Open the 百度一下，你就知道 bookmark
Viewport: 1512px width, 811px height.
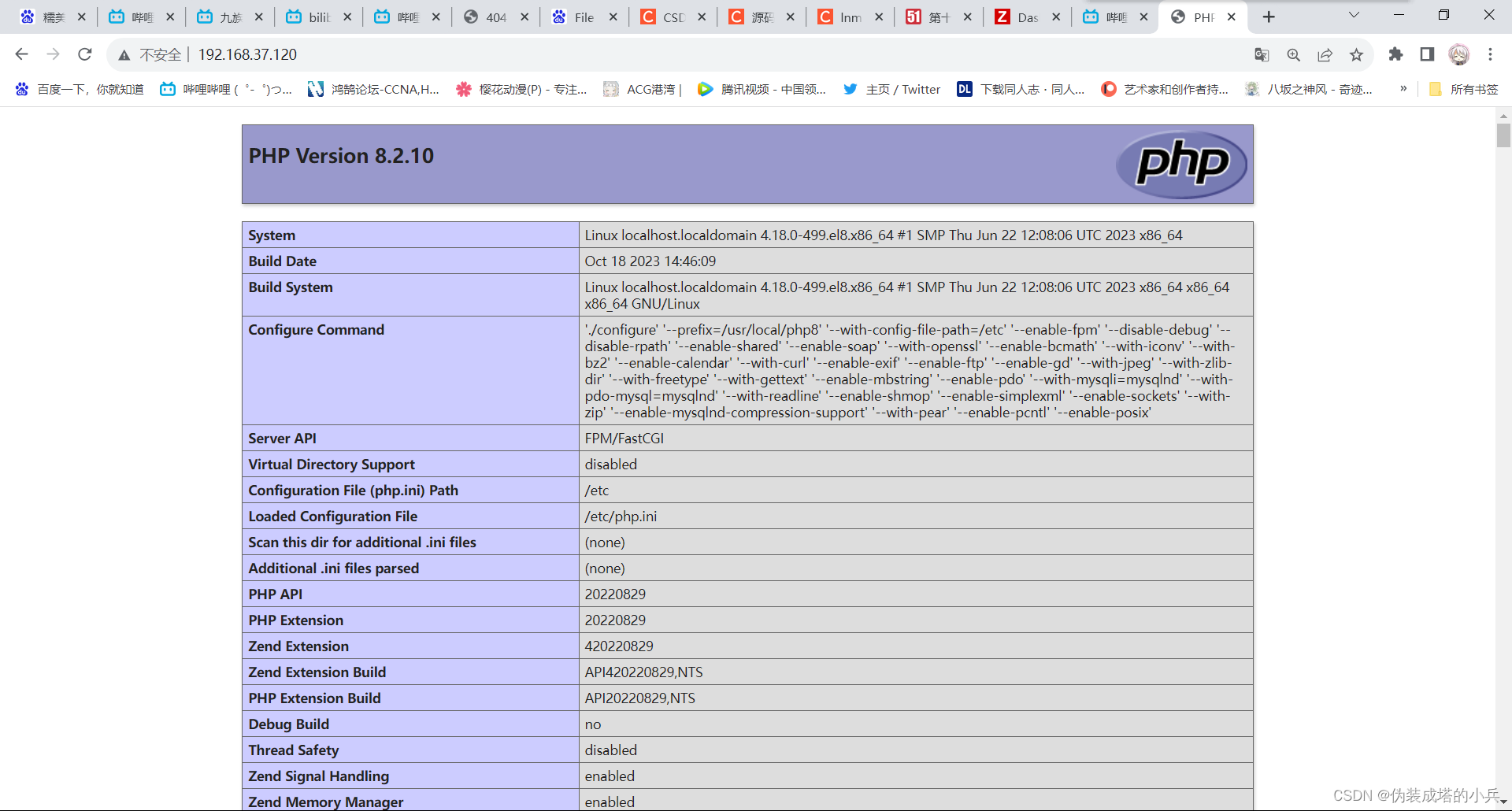tap(80, 89)
